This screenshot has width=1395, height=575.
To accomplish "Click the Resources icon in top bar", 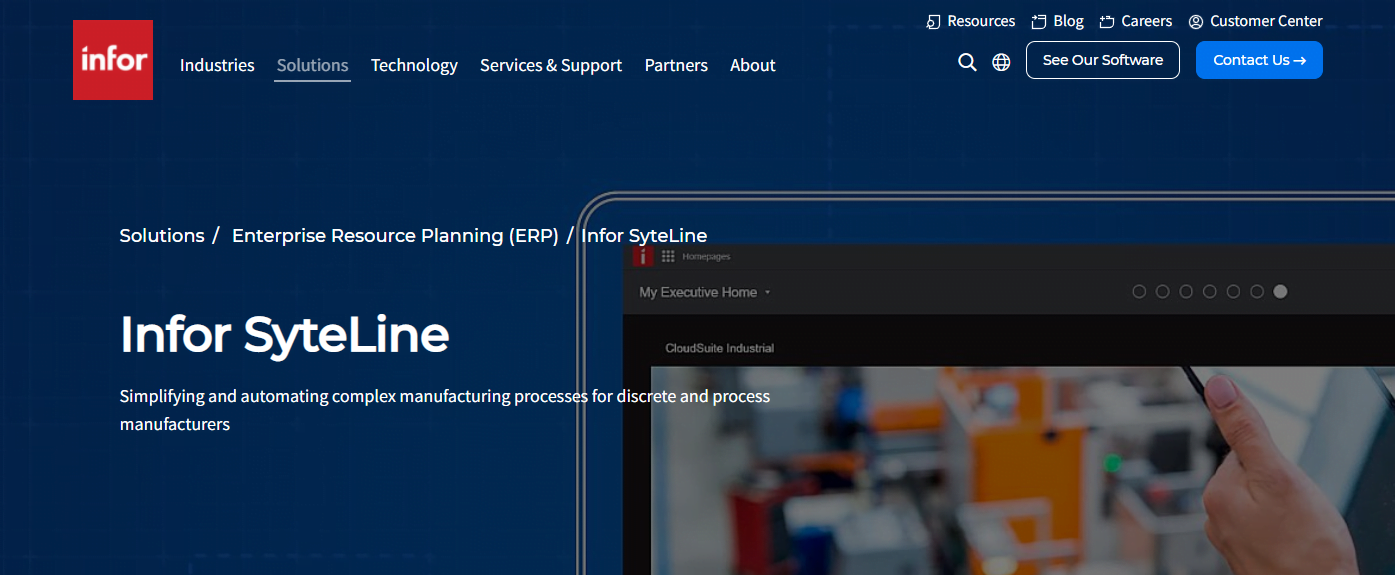I will pyautogui.click(x=933, y=21).
